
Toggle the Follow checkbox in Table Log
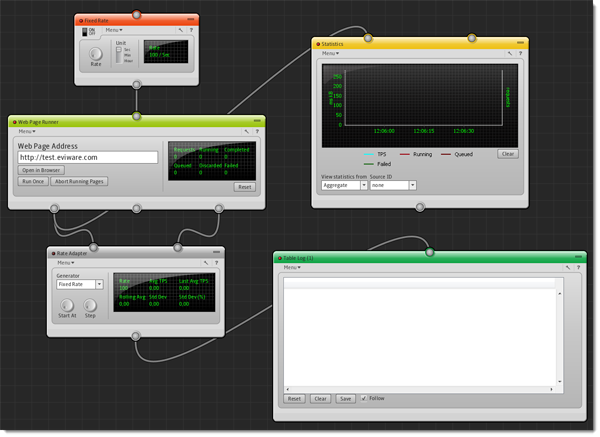tap(364, 398)
